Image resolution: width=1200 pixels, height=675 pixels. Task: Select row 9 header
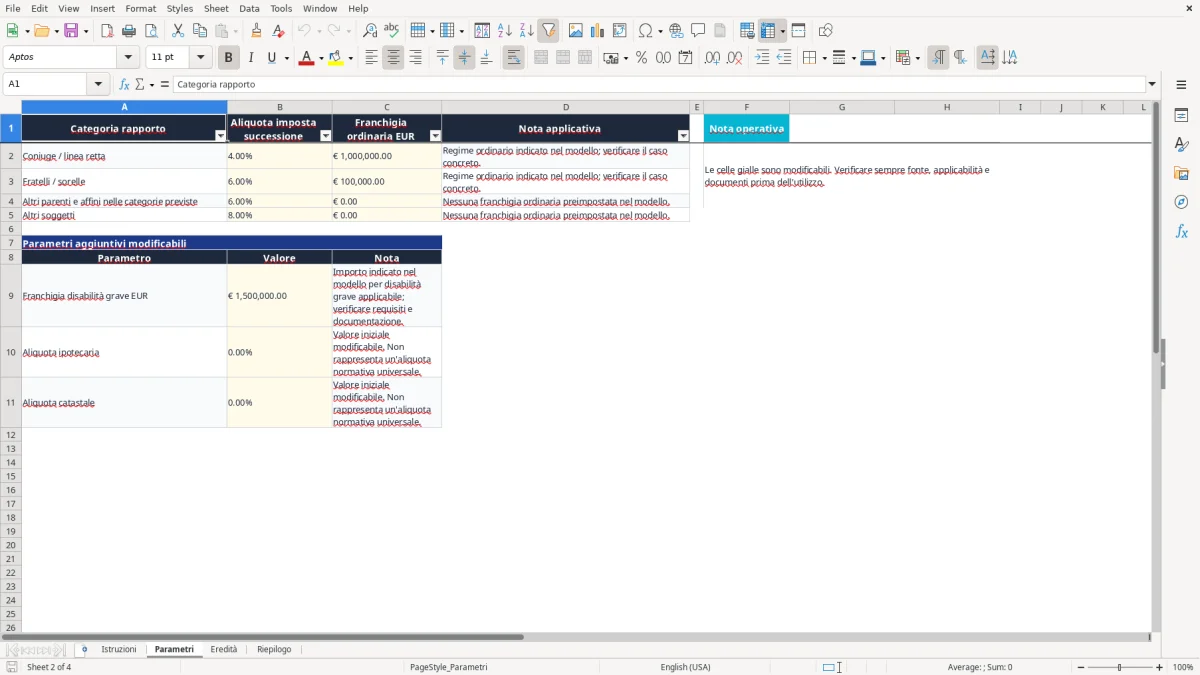coord(11,296)
